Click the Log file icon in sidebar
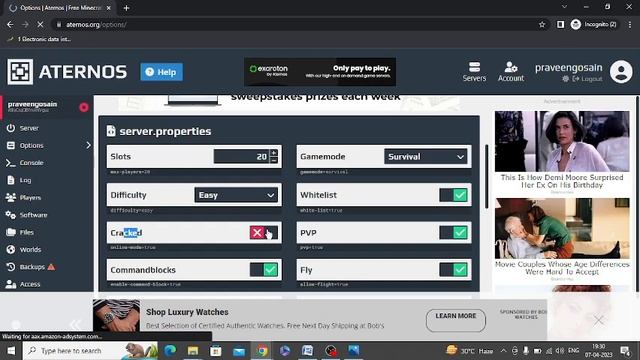The height and width of the screenshot is (360, 640). [11, 180]
